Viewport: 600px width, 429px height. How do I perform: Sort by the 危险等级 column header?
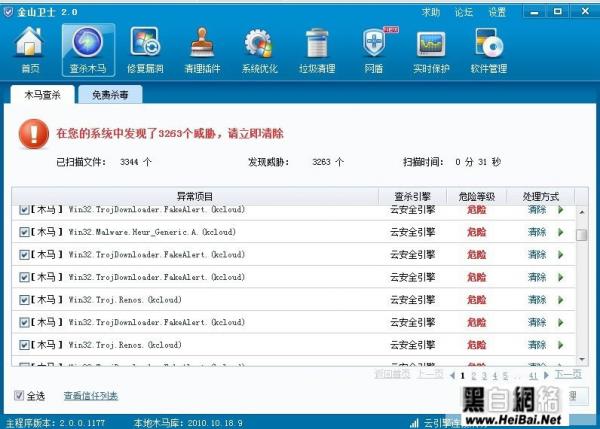(476, 197)
